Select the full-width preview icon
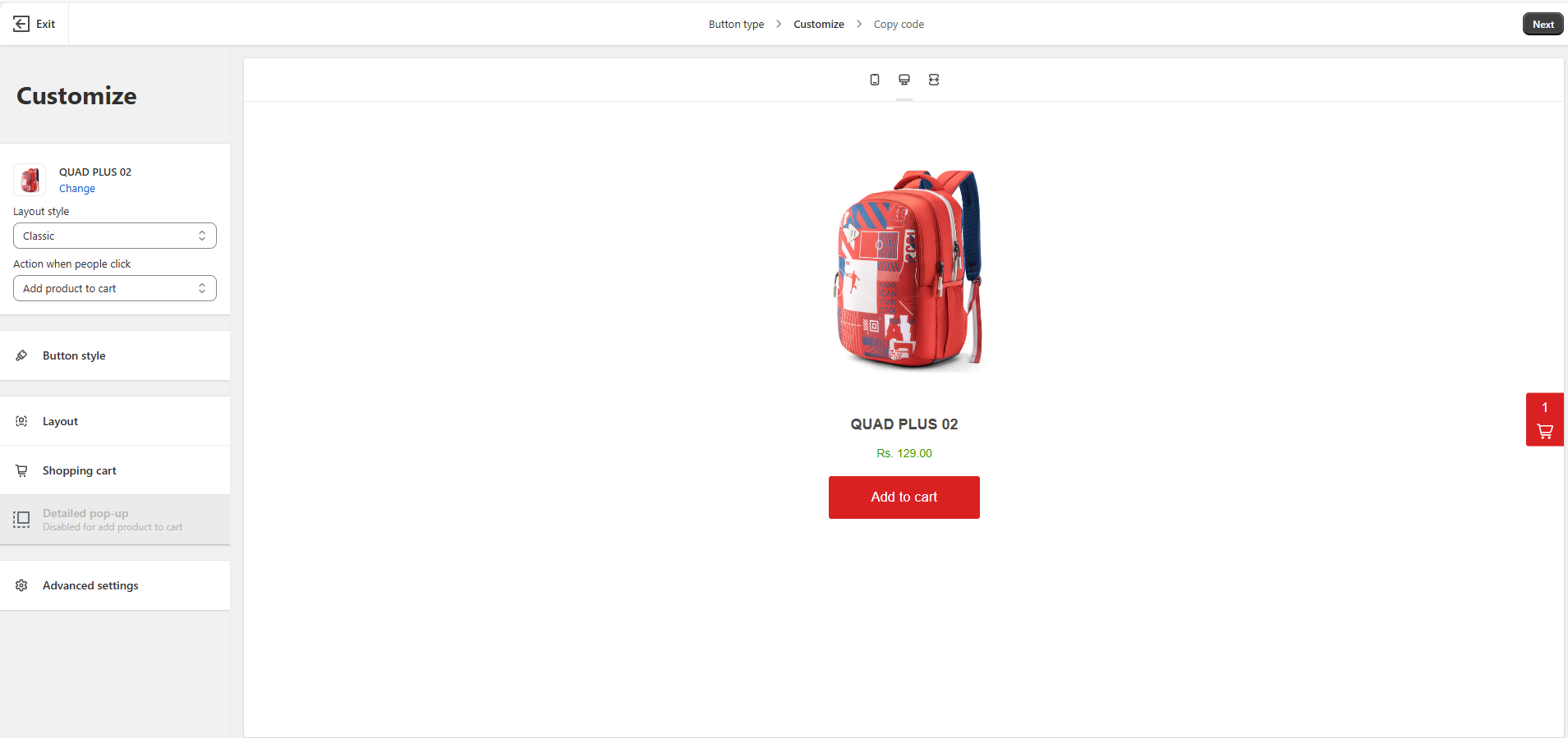The height and width of the screenshot is (738, 1568). 934,80
